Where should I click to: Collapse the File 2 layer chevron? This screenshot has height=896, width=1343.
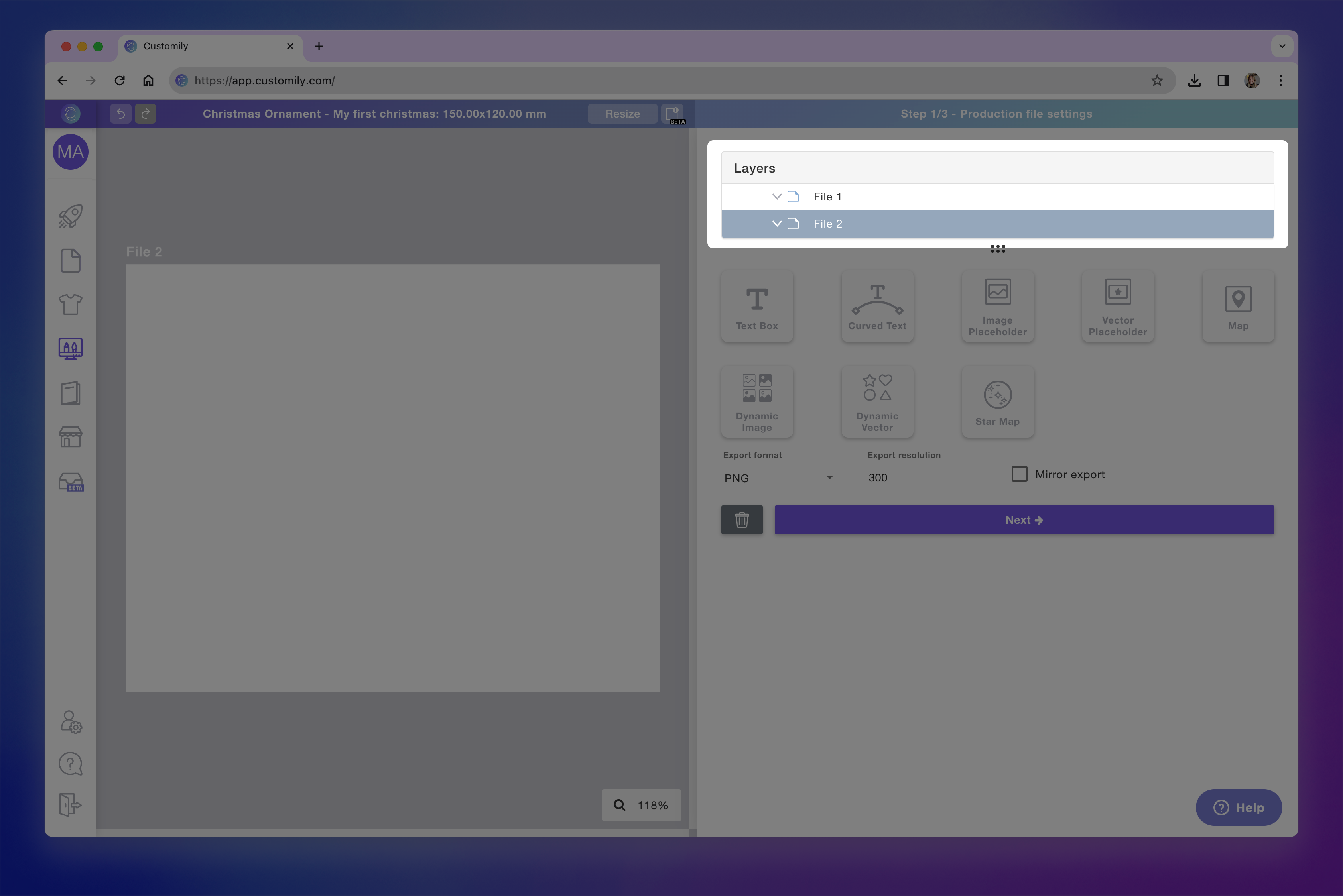776,224
